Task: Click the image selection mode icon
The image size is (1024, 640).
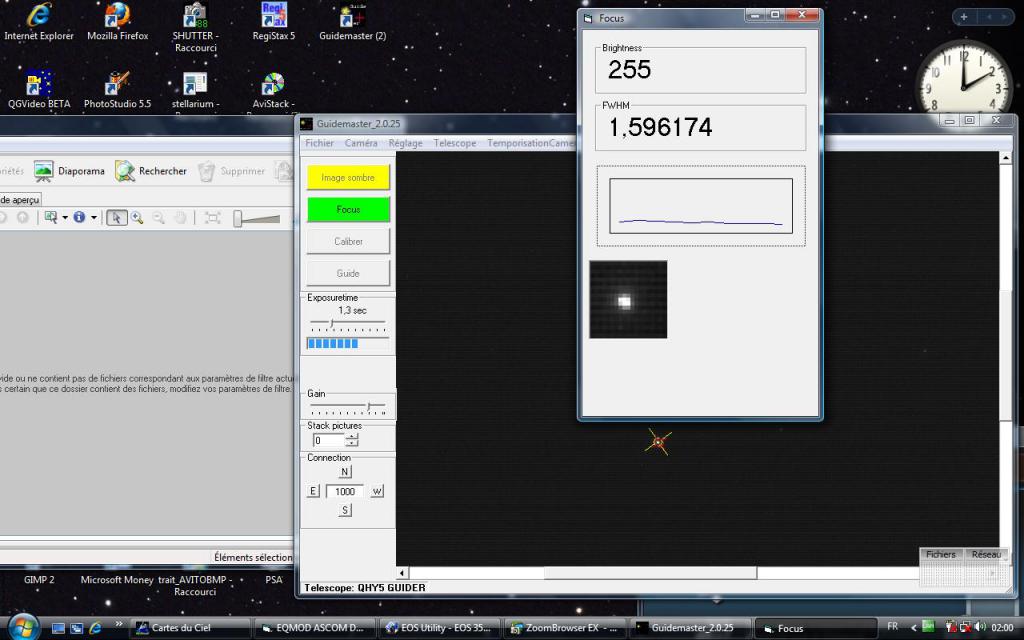Action: (50, 217)
